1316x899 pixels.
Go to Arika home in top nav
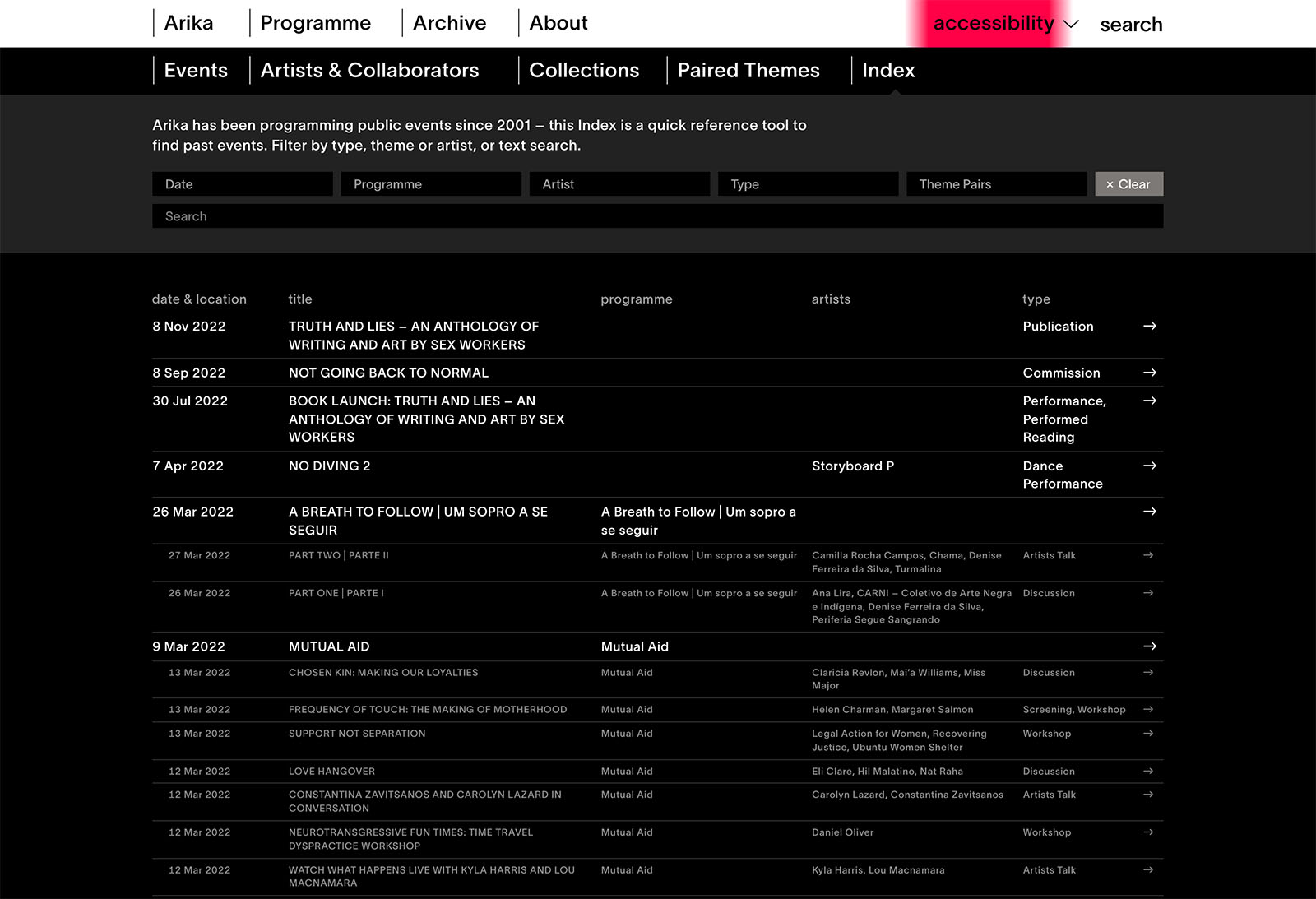pos(188,23)
